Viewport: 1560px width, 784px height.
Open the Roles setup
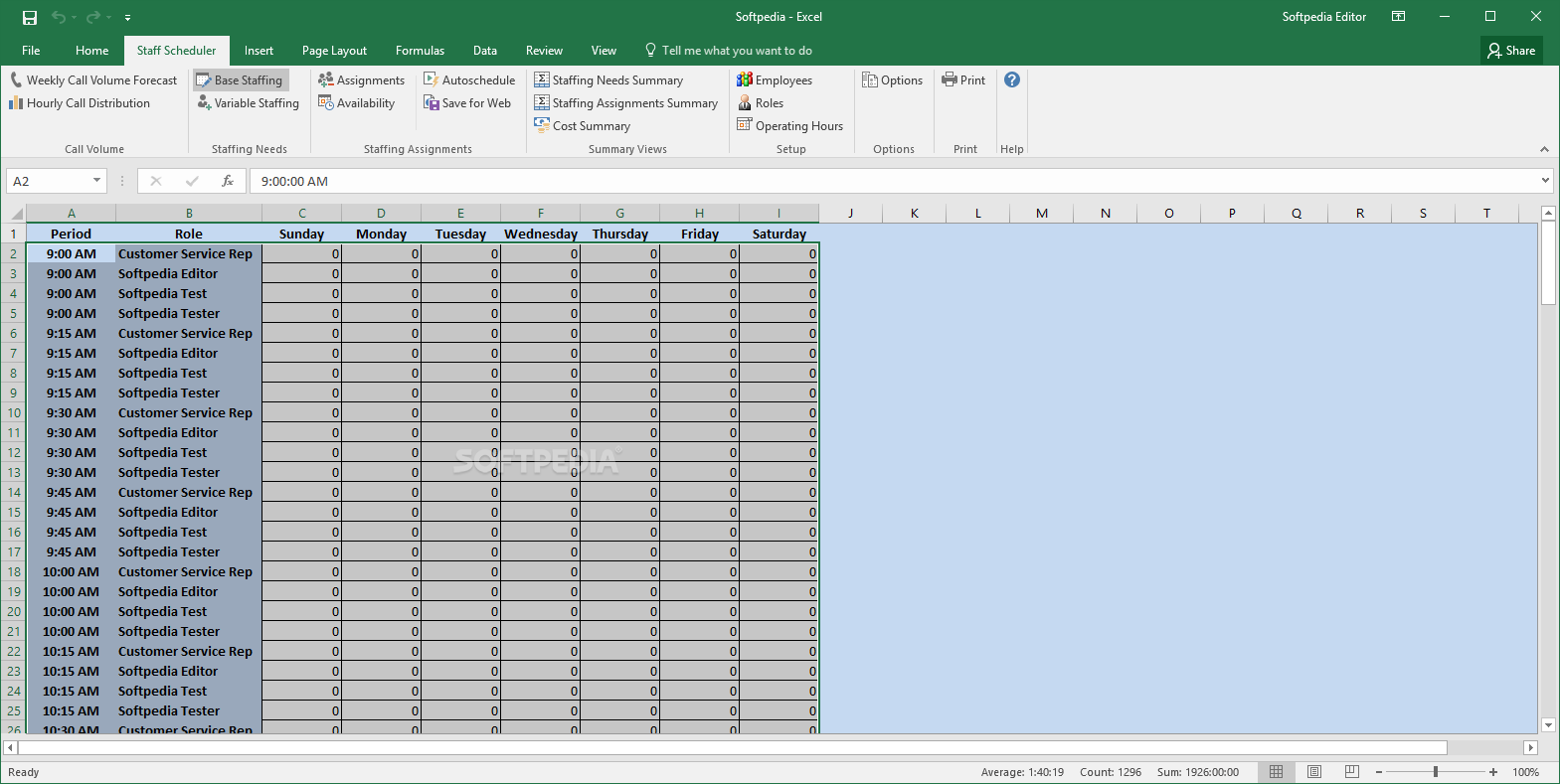(761, 103)
